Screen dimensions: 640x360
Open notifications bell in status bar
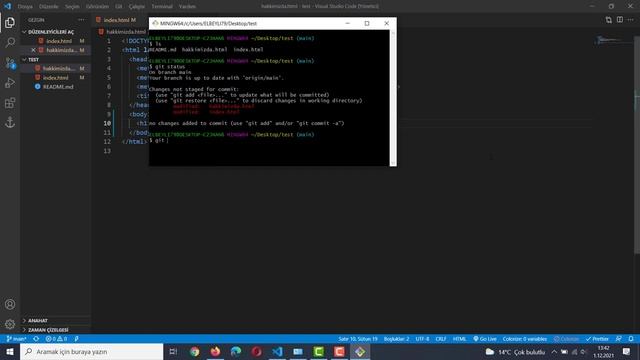pos(631,339)
